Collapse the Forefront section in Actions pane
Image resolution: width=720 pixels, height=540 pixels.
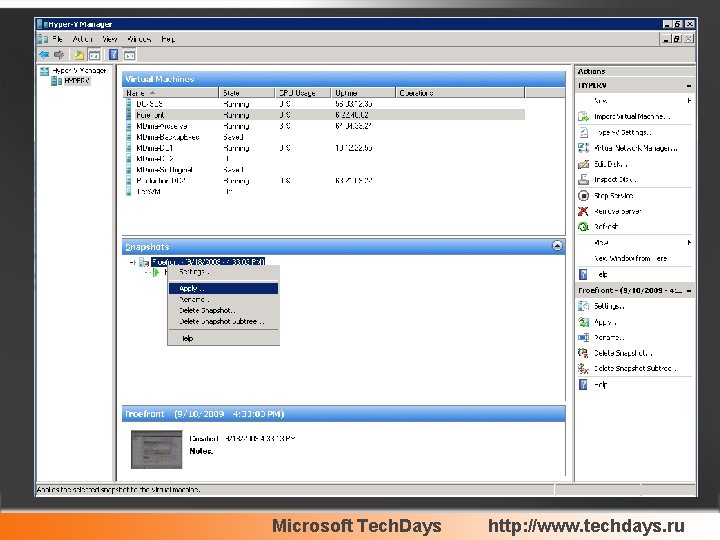click(689, 291)
